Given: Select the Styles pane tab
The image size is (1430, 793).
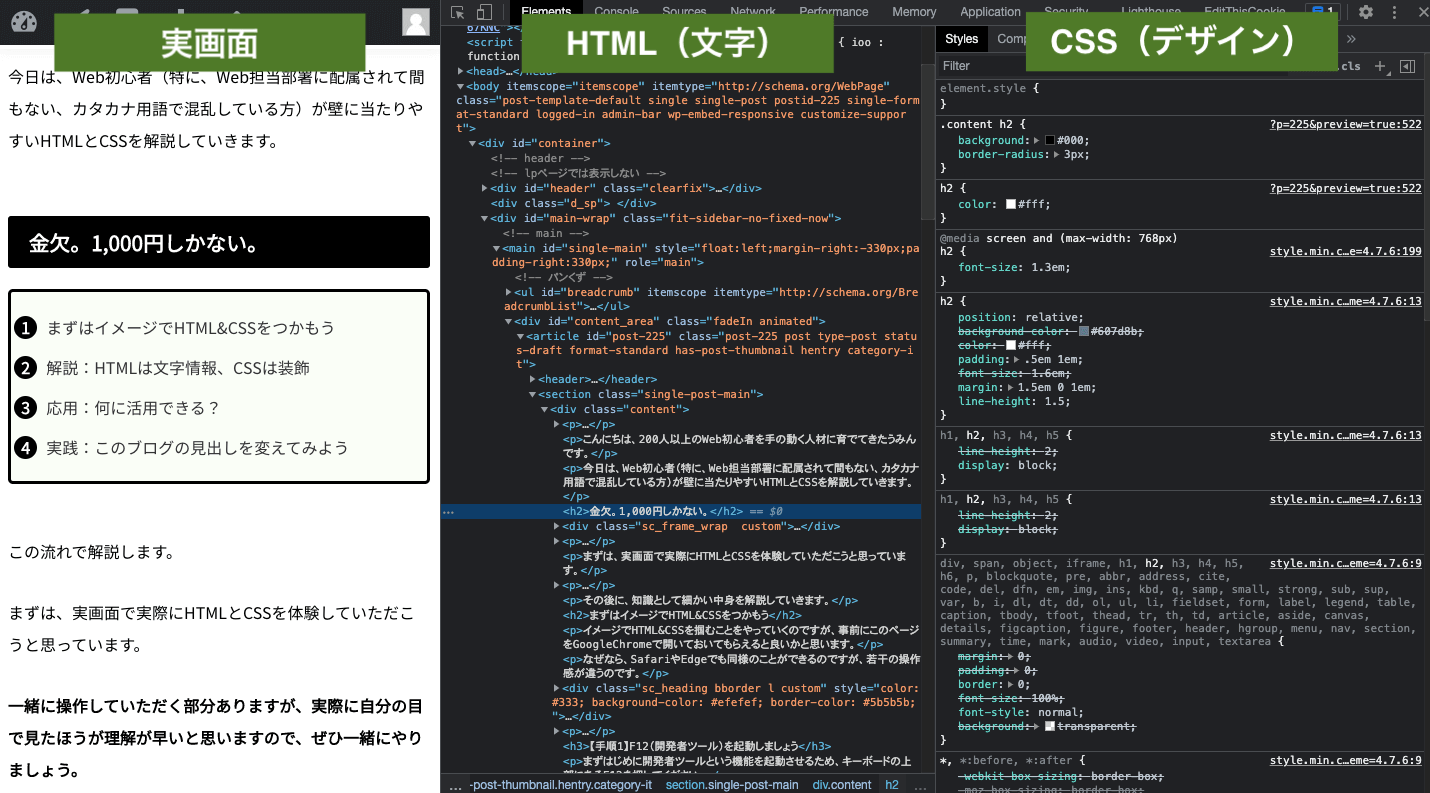Looking at the screenshot, I should (961, 39).
